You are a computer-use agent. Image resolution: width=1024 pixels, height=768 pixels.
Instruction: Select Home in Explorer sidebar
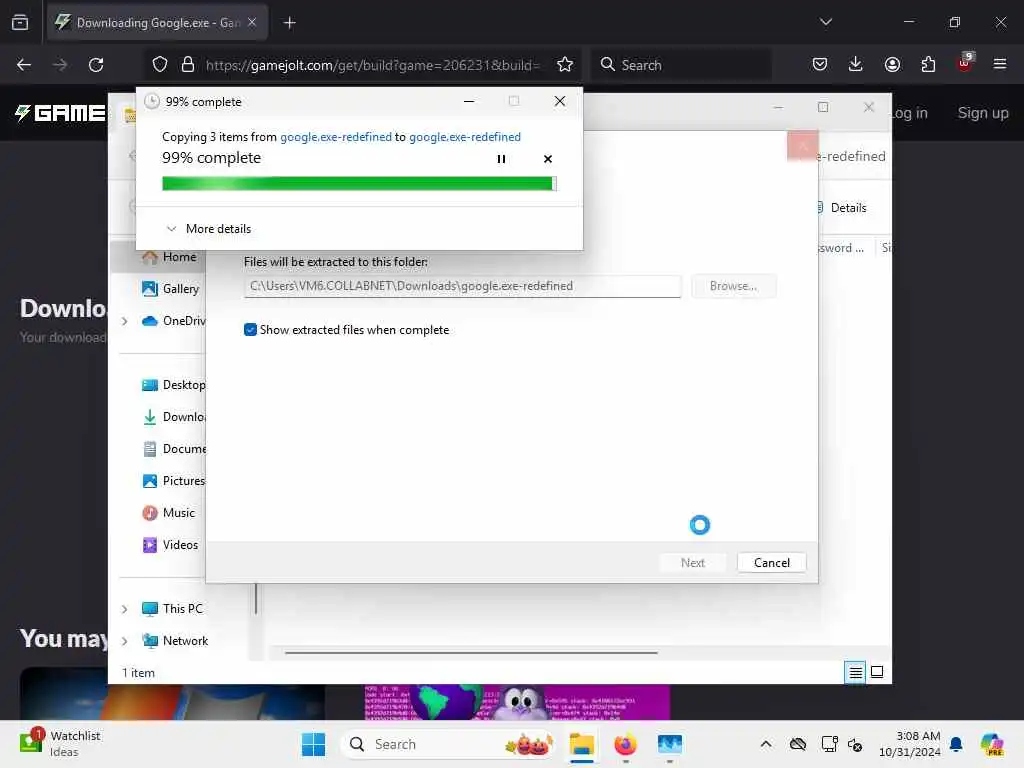169,257
